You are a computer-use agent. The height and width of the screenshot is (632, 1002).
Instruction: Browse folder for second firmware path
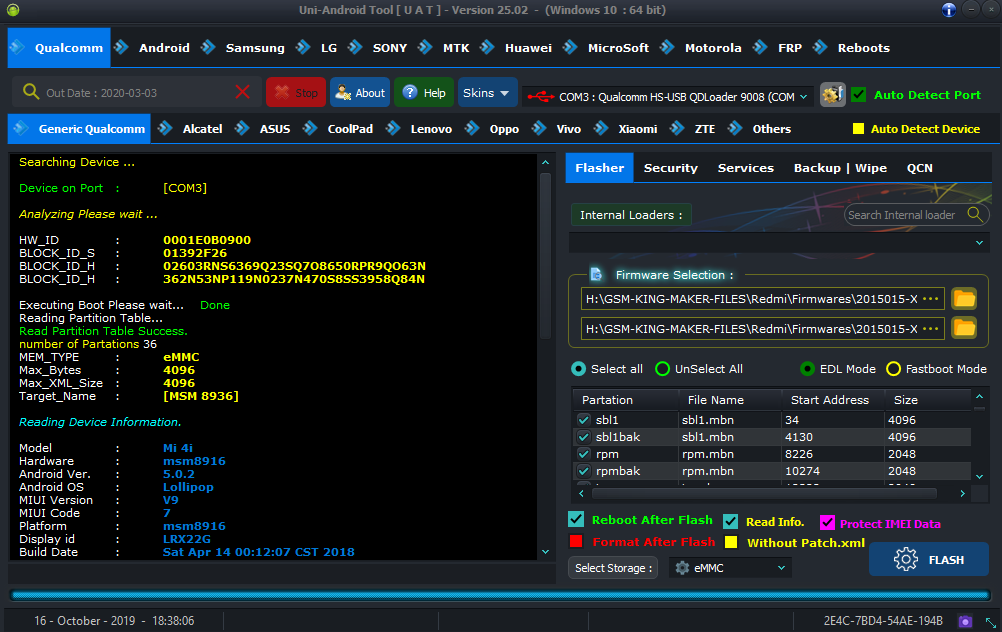pos(964,328)
